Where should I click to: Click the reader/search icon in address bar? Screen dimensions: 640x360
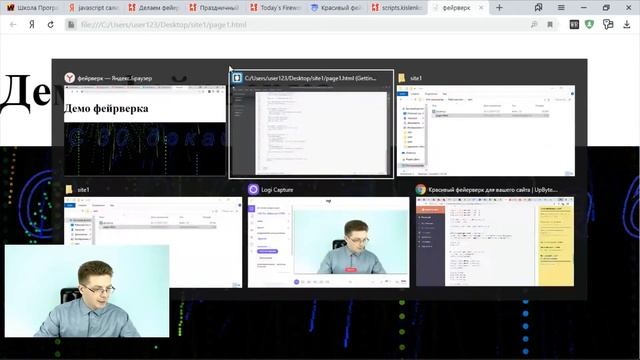[x=534, y=24]
